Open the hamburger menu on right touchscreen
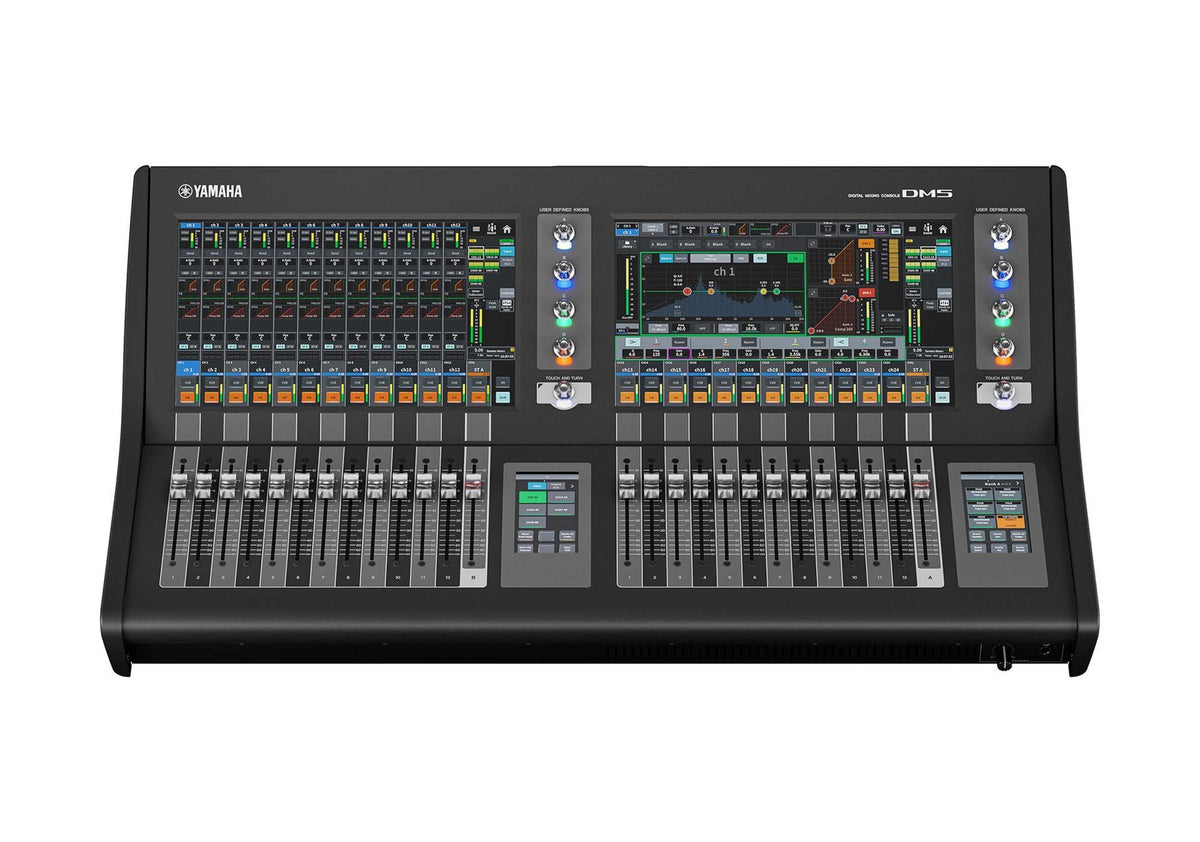The image size is (1200, 842). coord(912,229)
